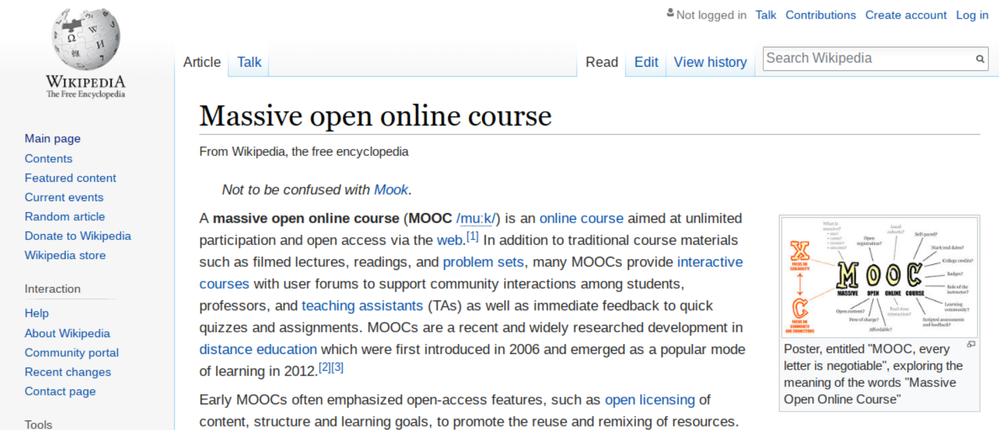Open the Article tab
Screen dimensions: 999x430
[x=202, y=62]
